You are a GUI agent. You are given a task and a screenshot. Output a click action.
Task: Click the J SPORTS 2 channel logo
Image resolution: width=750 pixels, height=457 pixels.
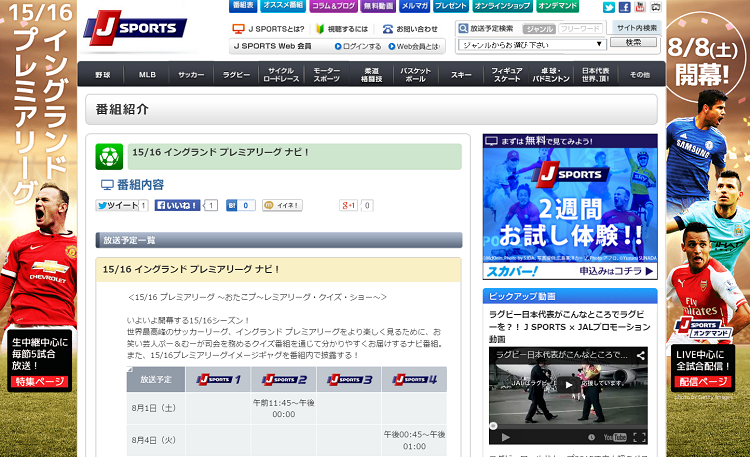(284, 379)
